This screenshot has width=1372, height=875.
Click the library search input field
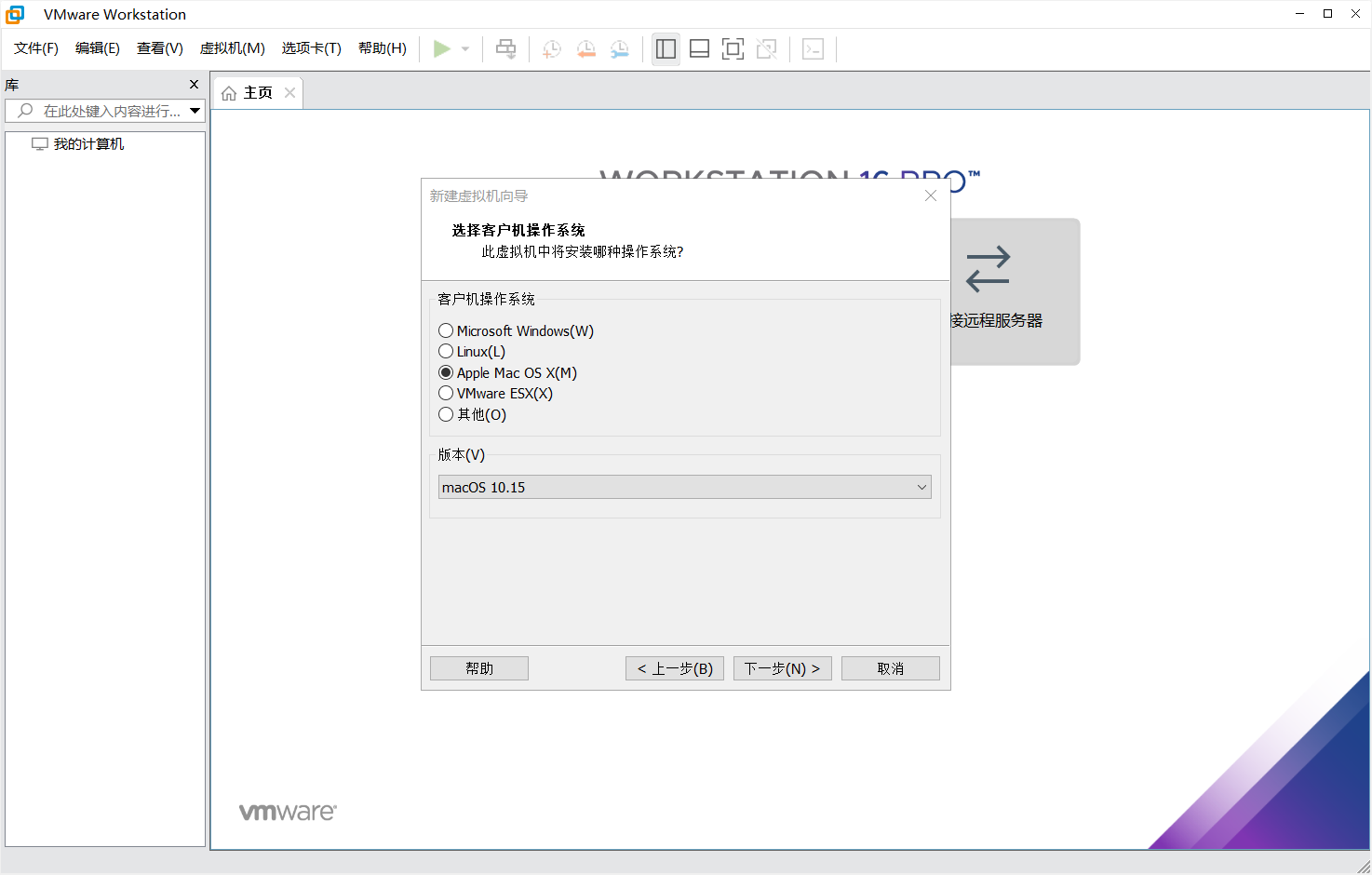[x=102, y=110]
